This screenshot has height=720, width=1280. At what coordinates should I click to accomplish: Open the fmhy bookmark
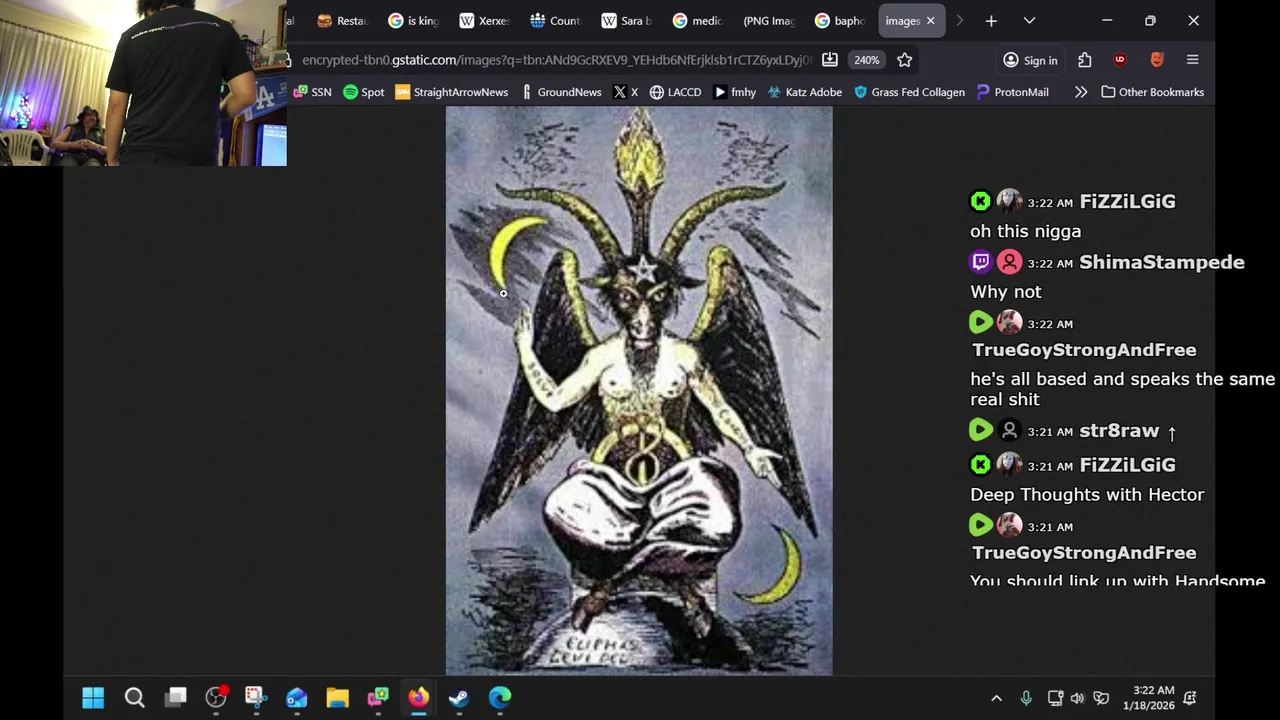pyautogui.click(x=734, y=92)
